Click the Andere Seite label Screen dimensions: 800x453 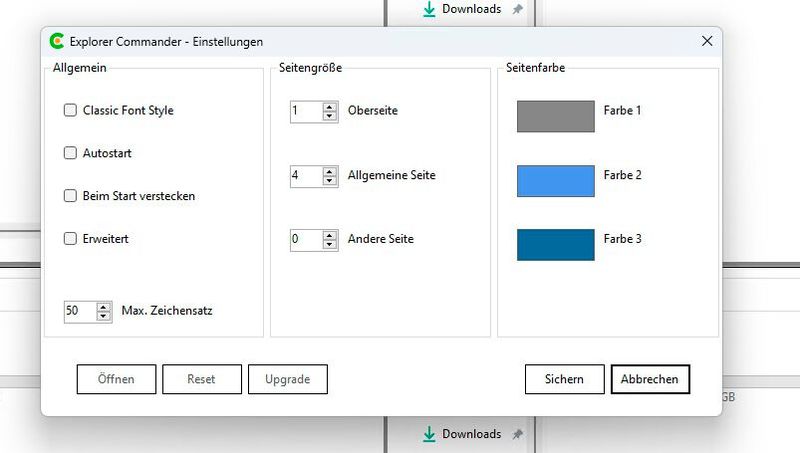point(381,239)
